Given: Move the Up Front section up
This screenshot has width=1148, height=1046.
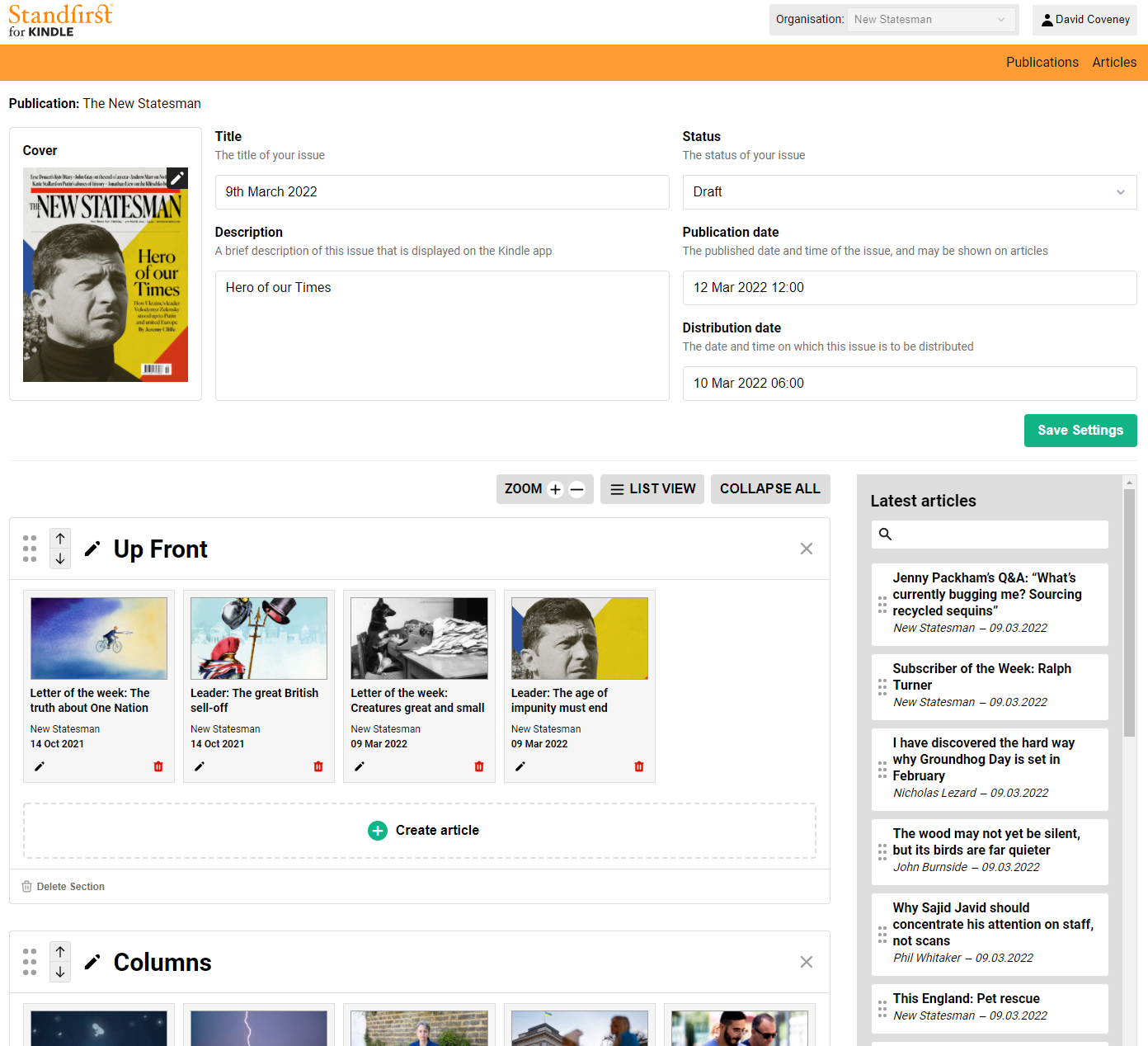Looking at the screenshot, I should pyautogui.click(x=60, y=539).
